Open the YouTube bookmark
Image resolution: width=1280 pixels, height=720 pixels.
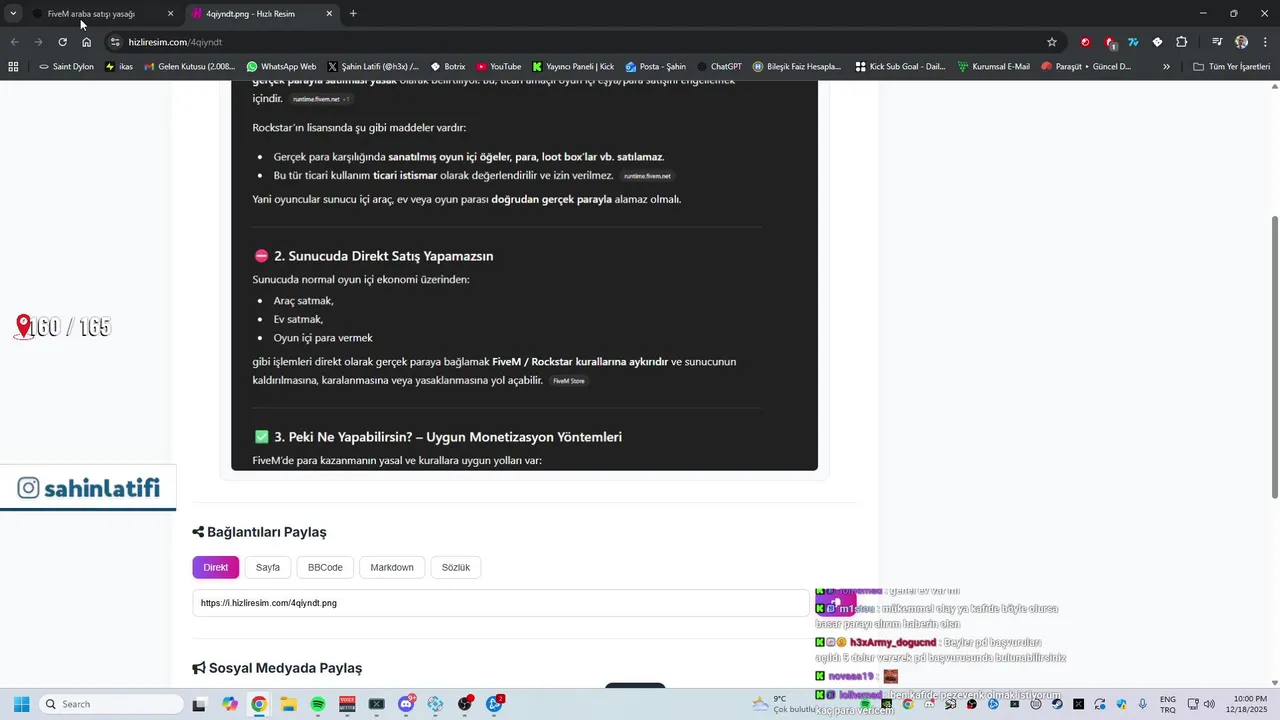(499, 67)
